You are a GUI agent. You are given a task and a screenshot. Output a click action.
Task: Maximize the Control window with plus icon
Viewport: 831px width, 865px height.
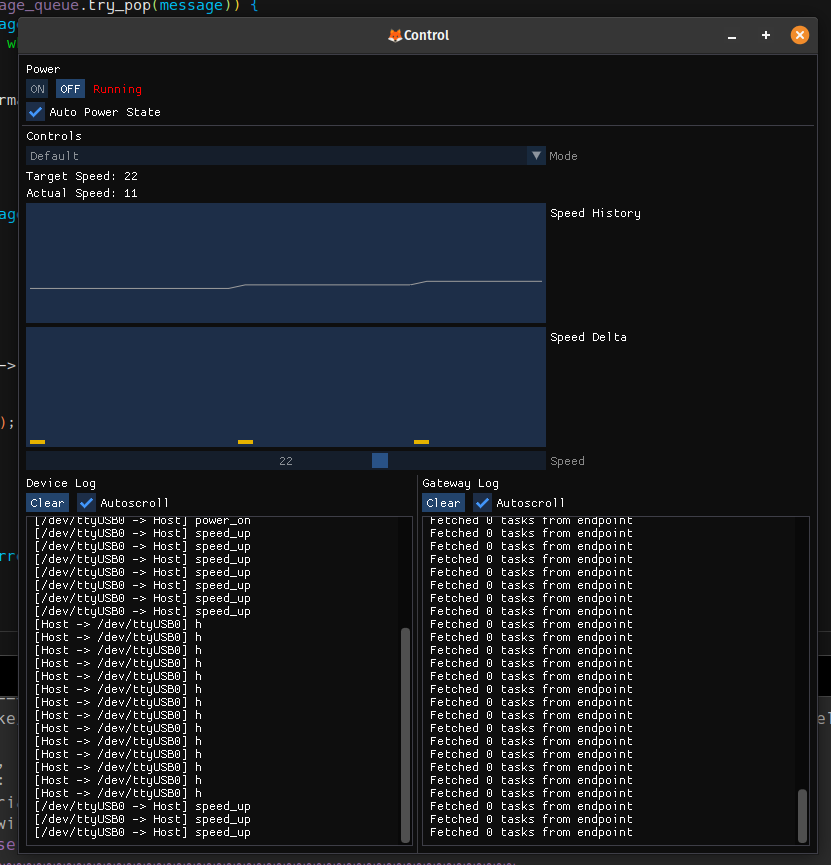[x=766, y=35]
